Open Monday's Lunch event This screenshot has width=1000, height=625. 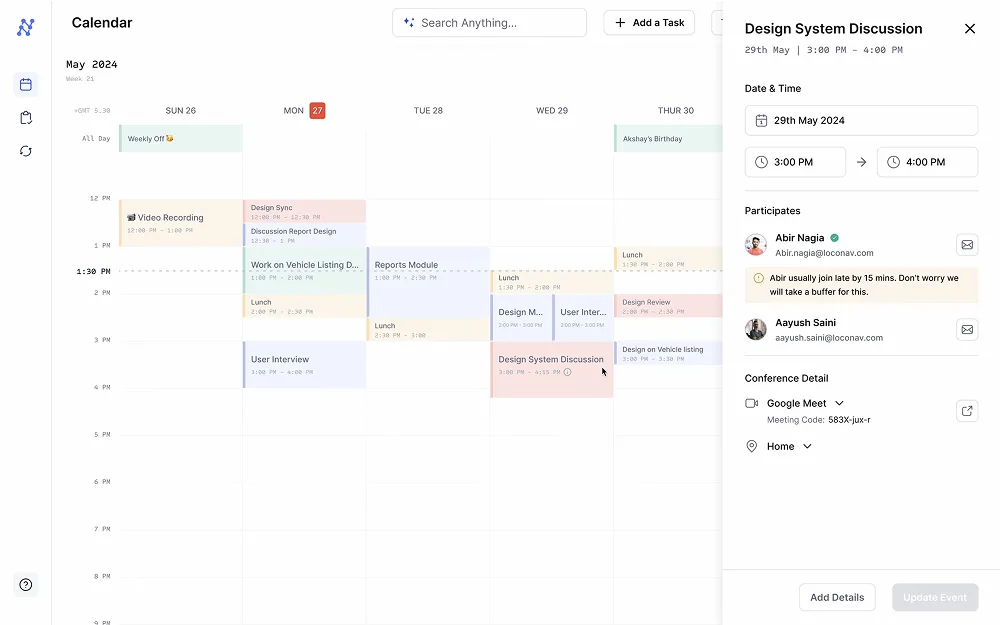(304, 306)
